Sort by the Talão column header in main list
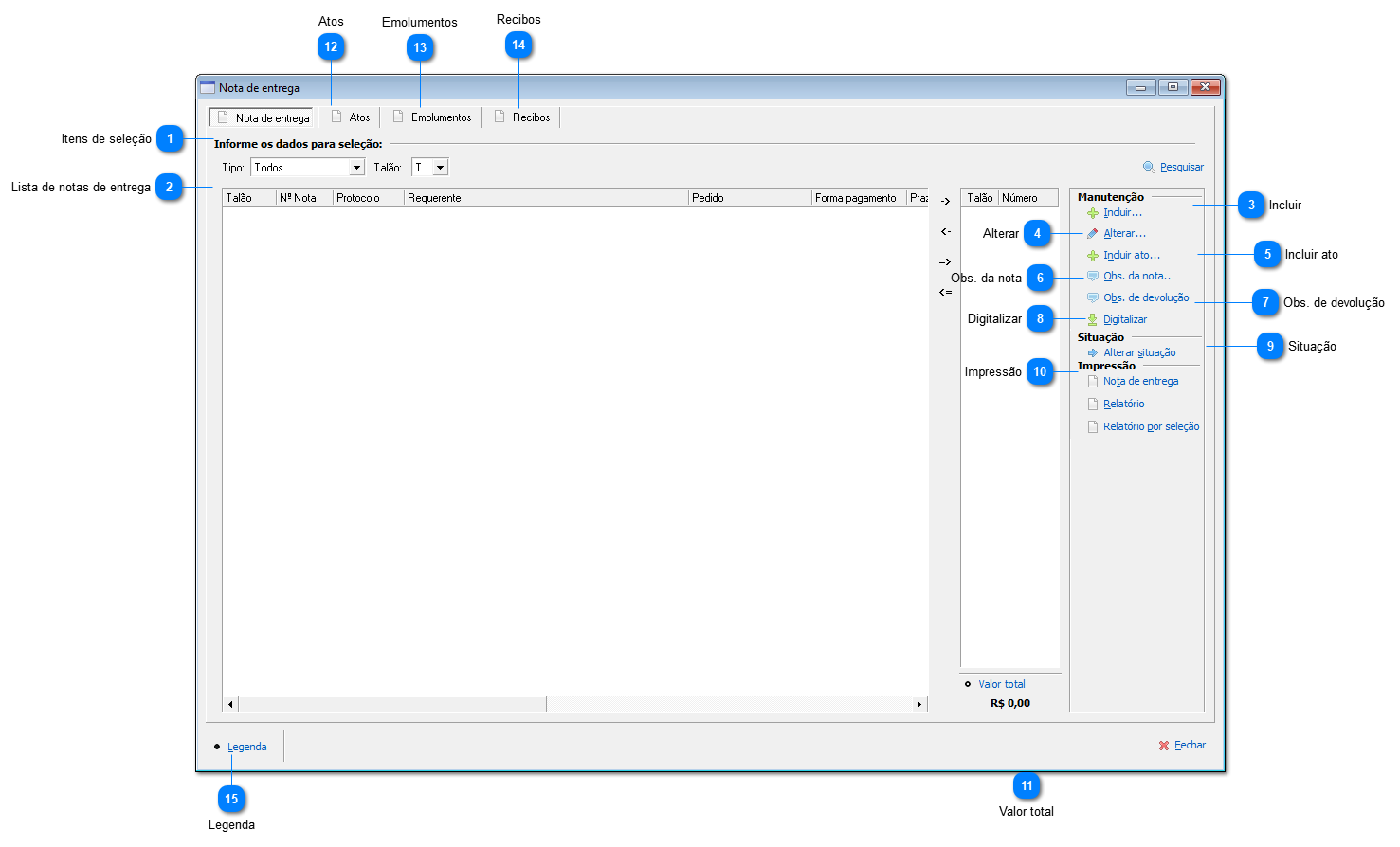 249,197
